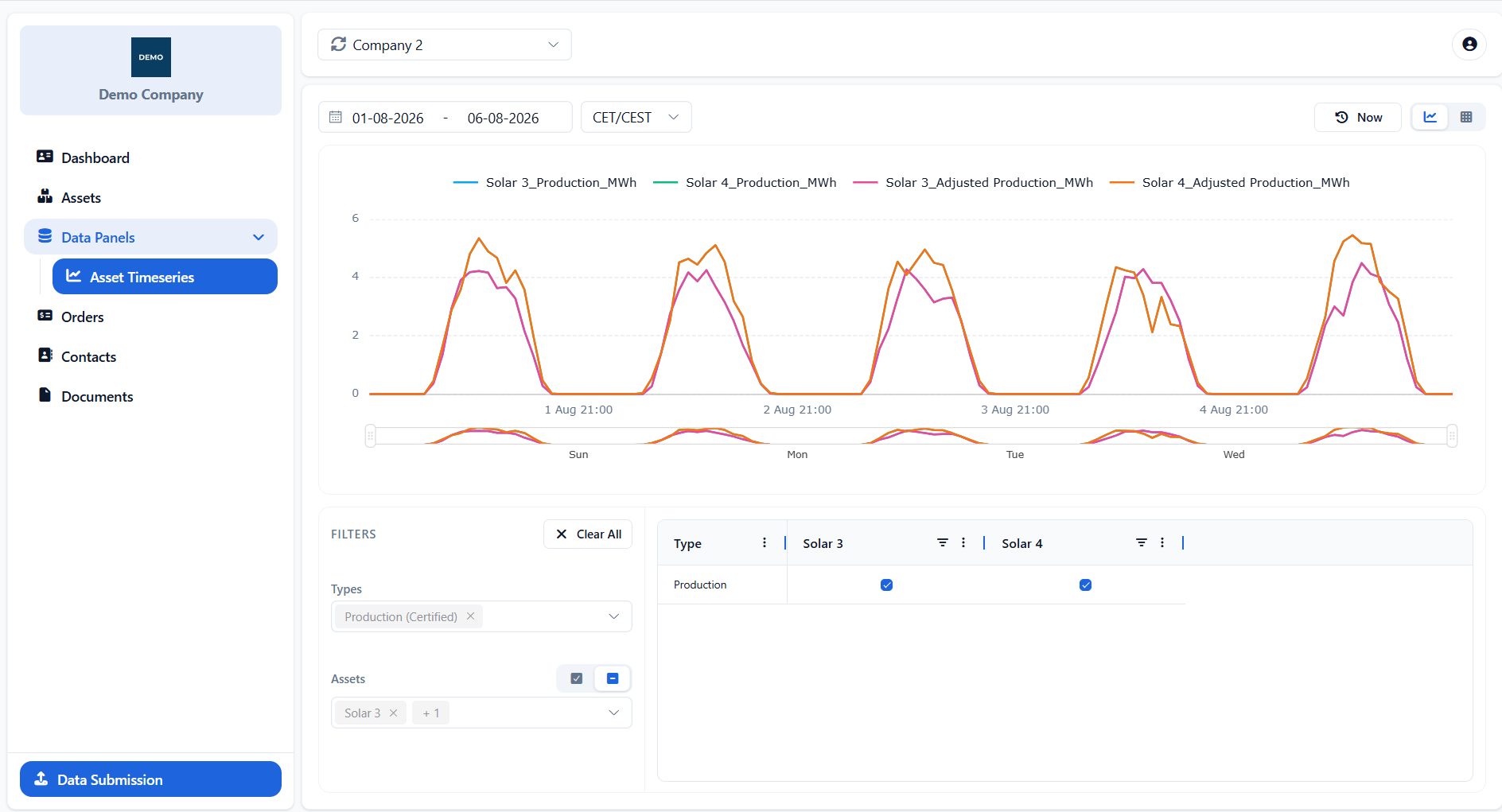Click the Now button

click(1358, 117)
